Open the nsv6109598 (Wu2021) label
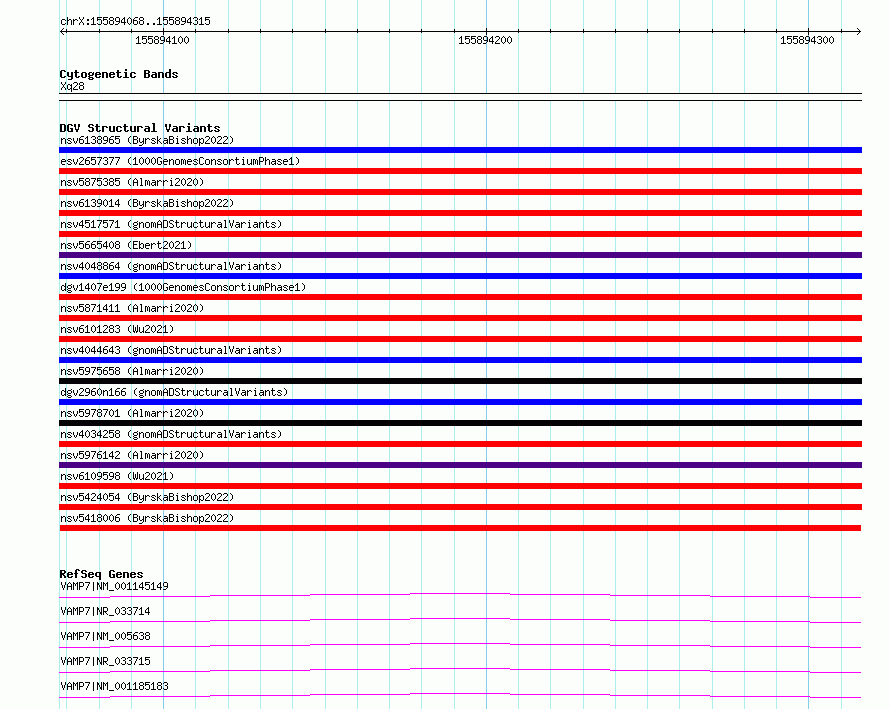890x709 pixels. click(x=117, y=476)
